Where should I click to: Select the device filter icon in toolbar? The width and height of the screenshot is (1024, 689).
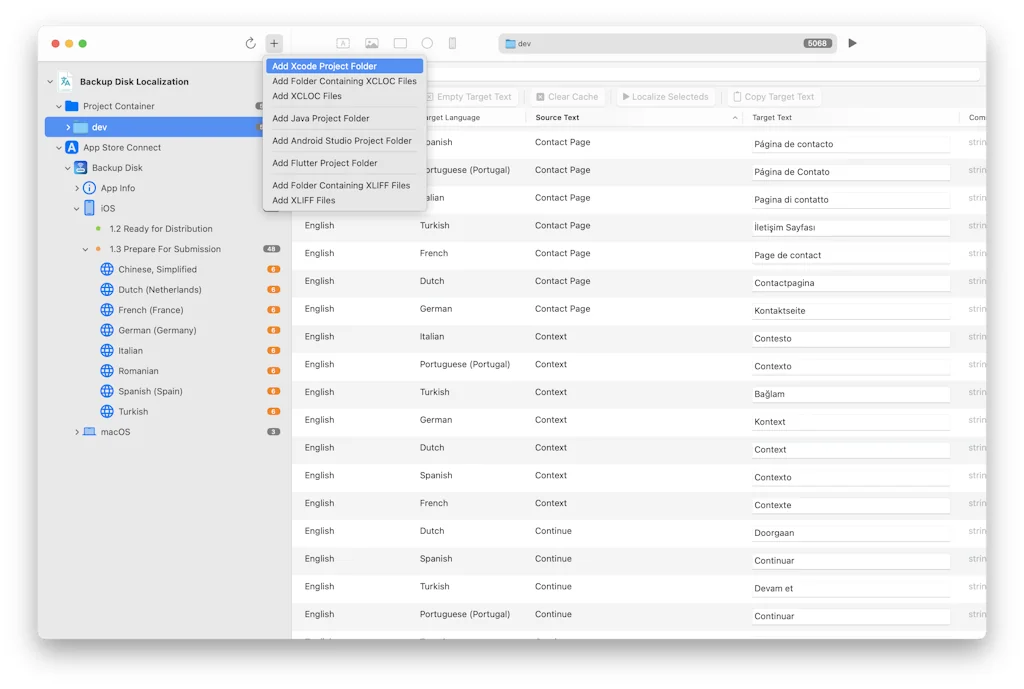point(452,43)
